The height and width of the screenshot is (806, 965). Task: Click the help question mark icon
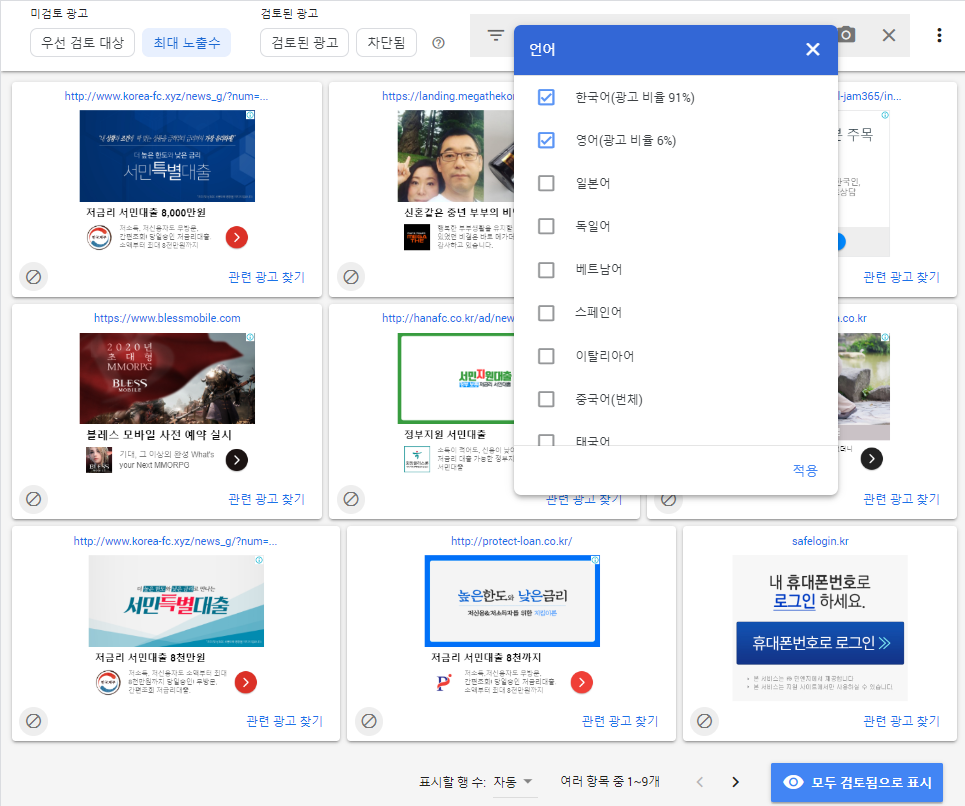point(438,43)
